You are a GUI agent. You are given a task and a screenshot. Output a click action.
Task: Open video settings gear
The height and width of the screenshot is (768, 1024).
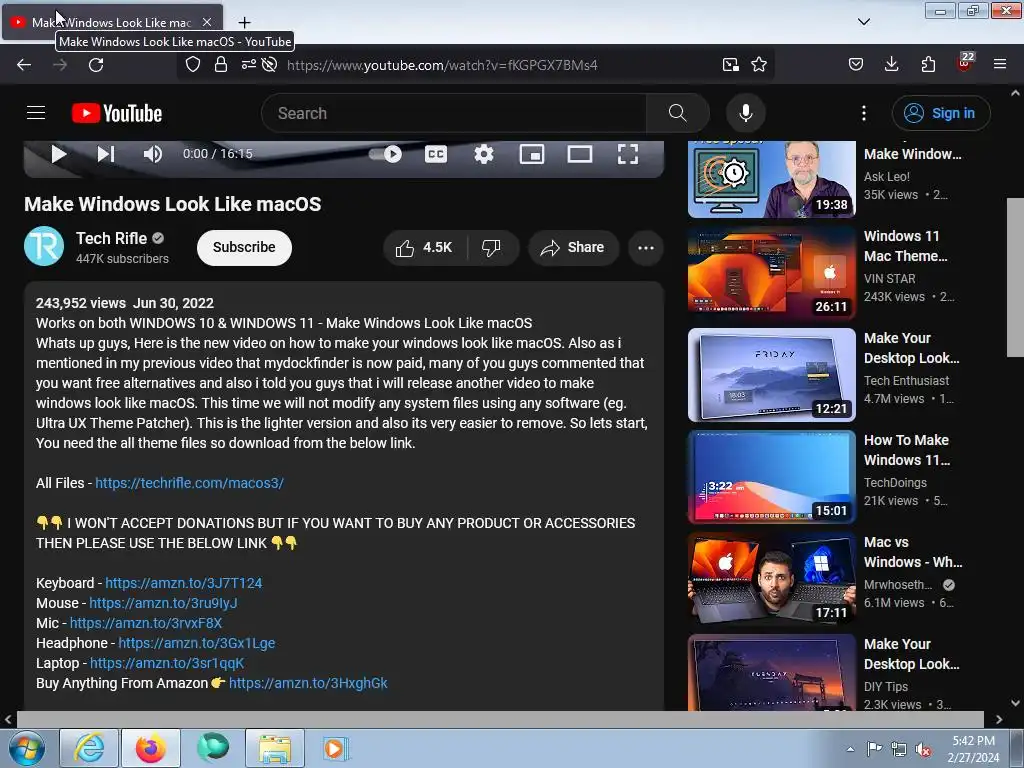point(484,154)
